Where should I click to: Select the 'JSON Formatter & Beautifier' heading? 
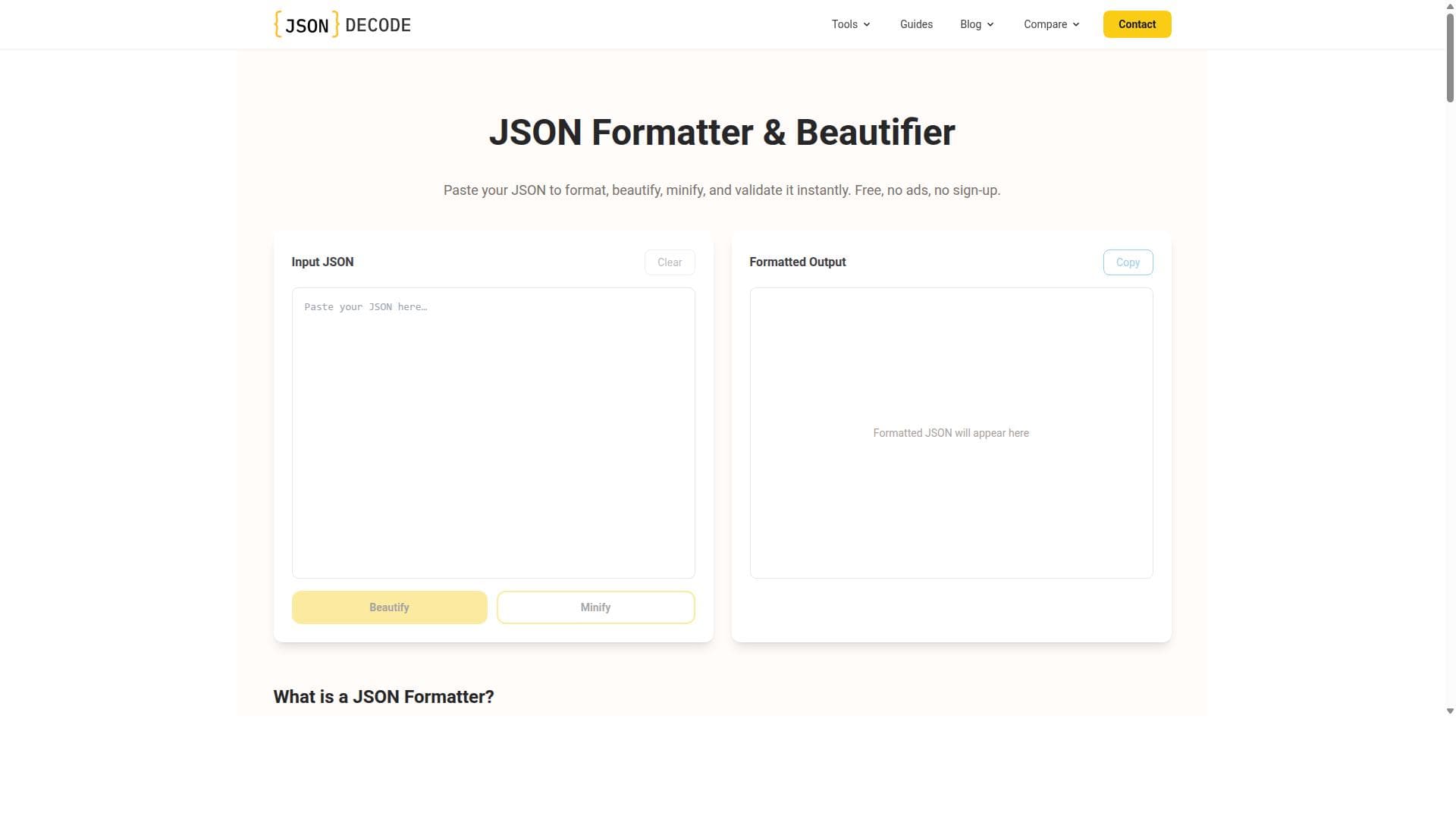[x=722, y=133]
